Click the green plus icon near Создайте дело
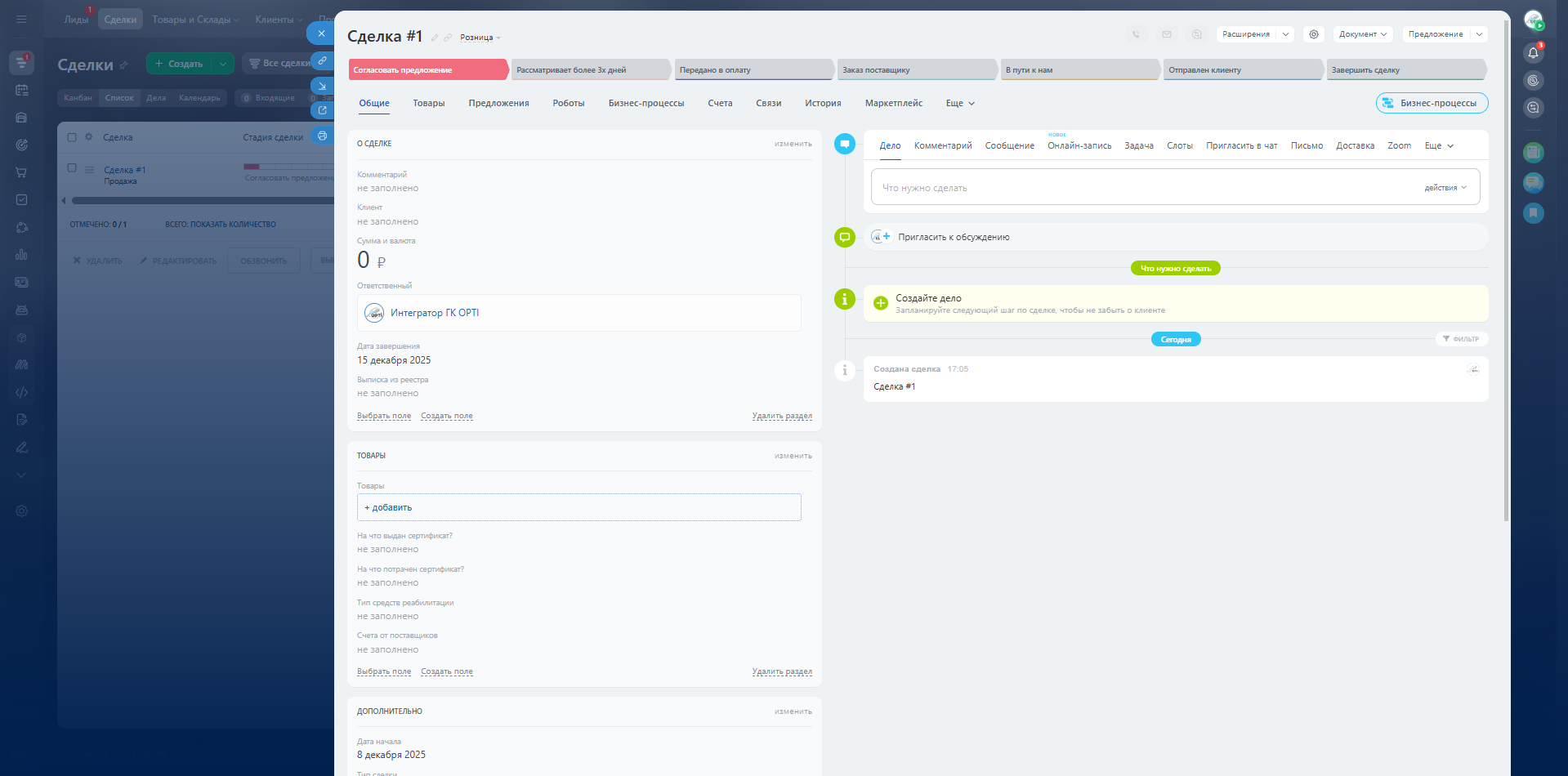The width and height of the screenshot is (1568, 776). 880,303
